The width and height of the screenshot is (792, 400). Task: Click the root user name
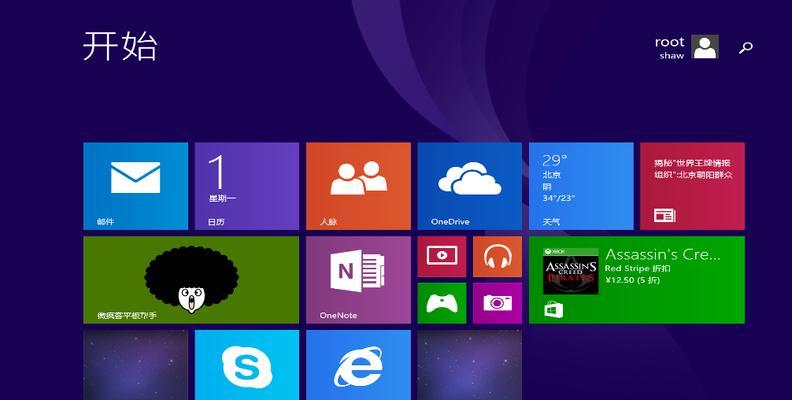click(x=669, y=42)
